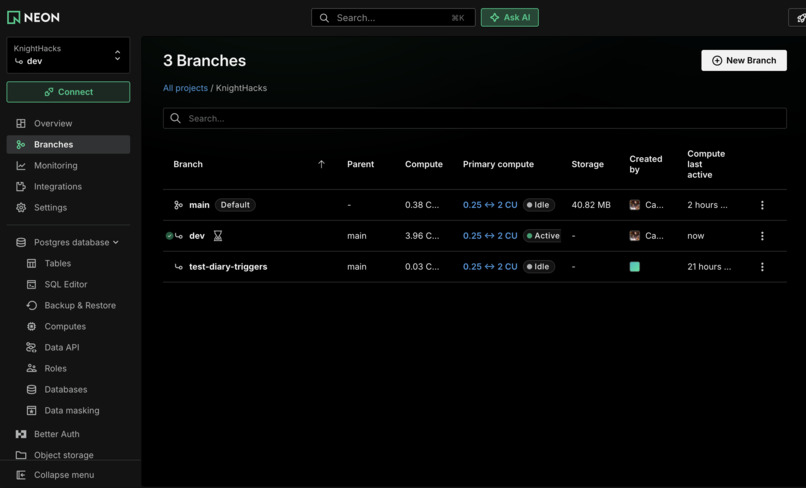
Task: Open Settings from the sidebar
Action: (68, 208)
